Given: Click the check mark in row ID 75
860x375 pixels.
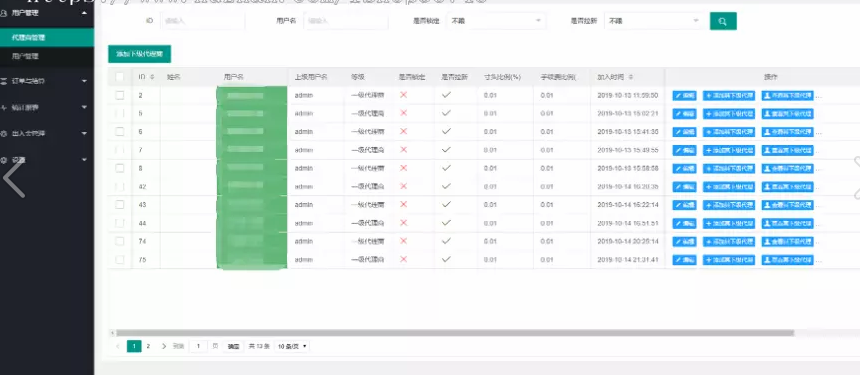Looking at the screenshot, I should pos(446,259).
